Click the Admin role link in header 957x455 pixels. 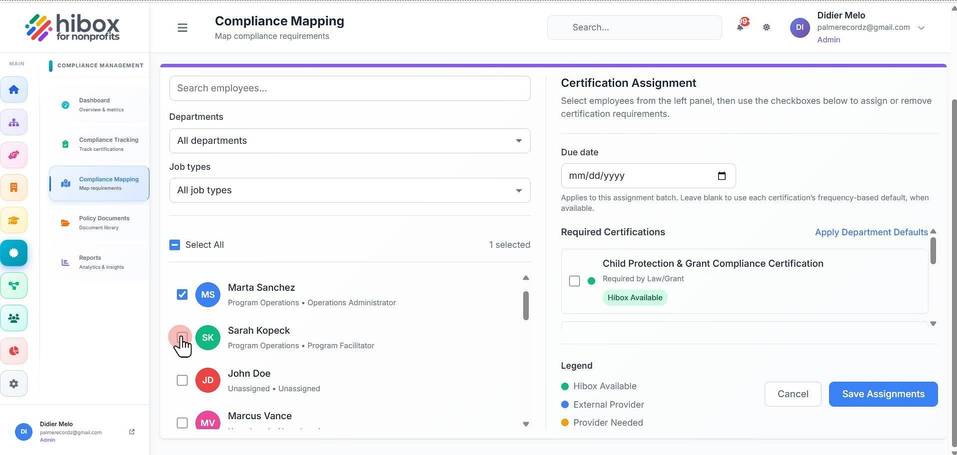point(828,40)
